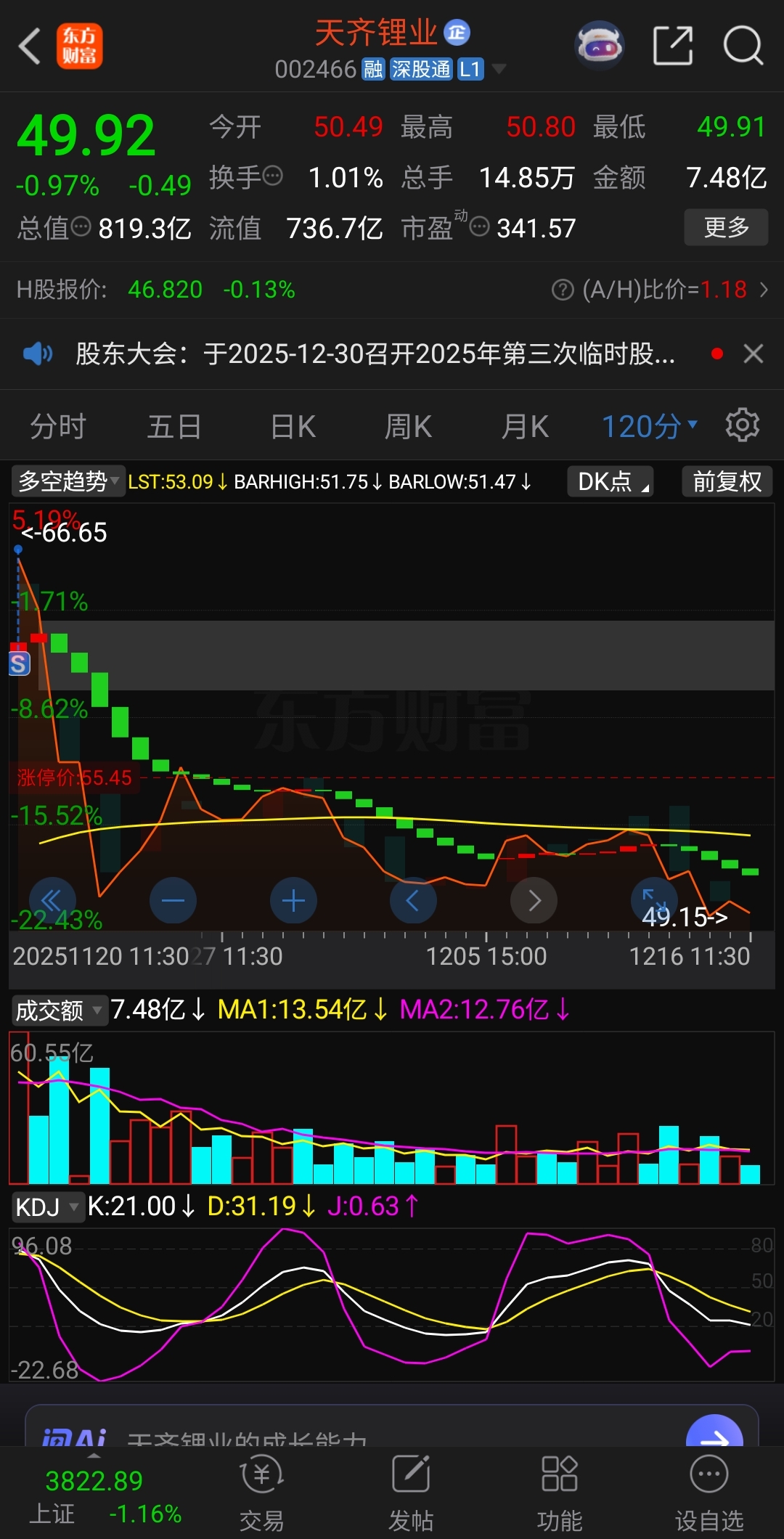Image resolution: width=784 pixels, height=1539 pixels.
Task: Tap the announcement speaker icon
Action: pos(38,354)
